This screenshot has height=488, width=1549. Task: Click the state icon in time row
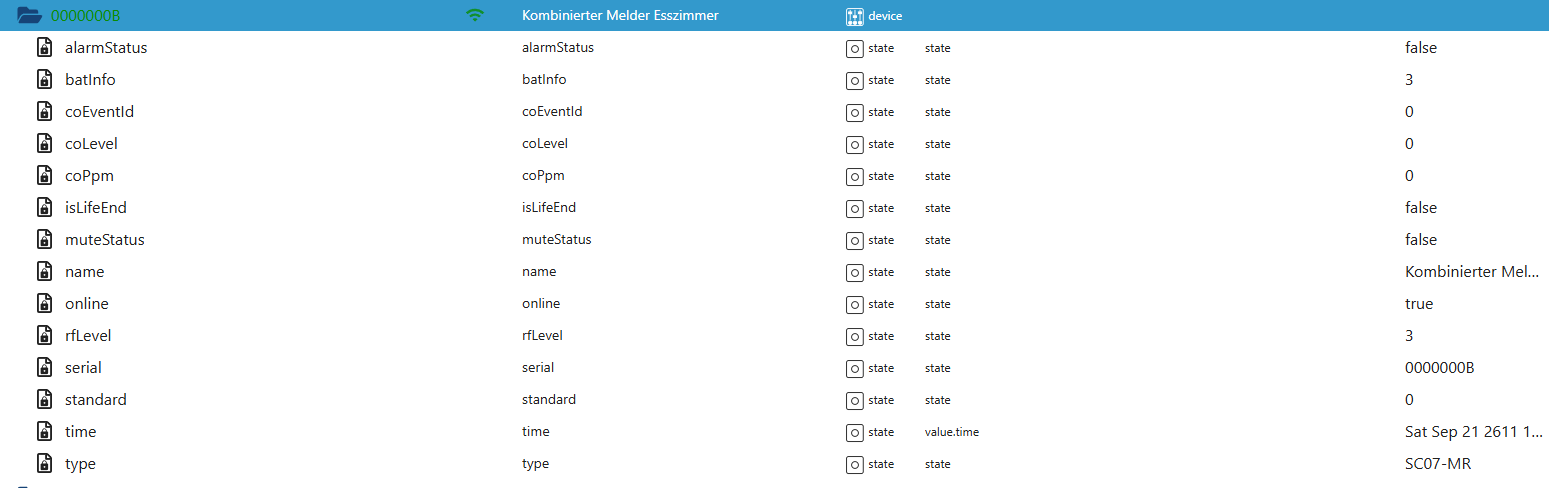click(x=854, y=432)
